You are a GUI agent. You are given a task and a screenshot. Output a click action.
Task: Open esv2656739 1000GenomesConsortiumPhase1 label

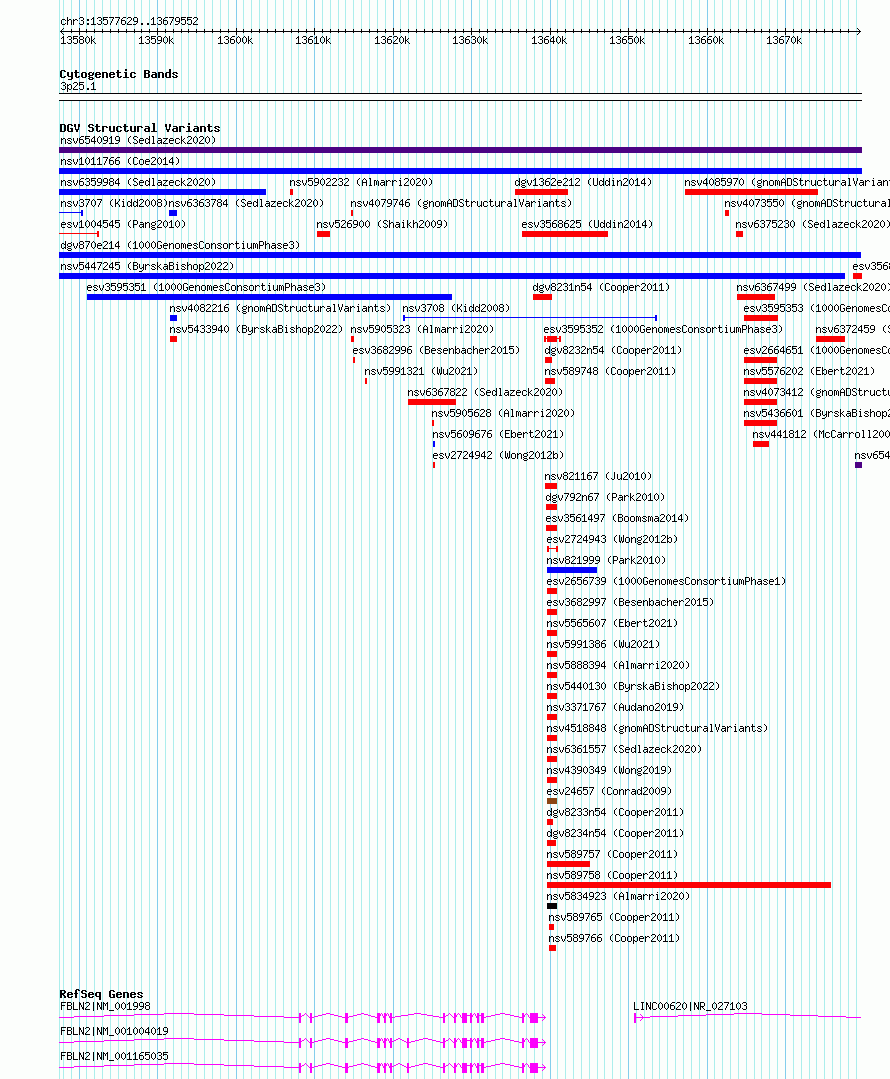coord(666,581)
